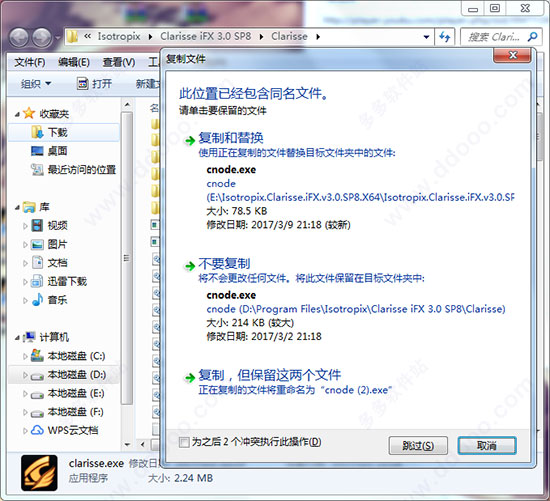Choose the 复制和替换 option
Viewport: 550px width, 501px height.
231,138
